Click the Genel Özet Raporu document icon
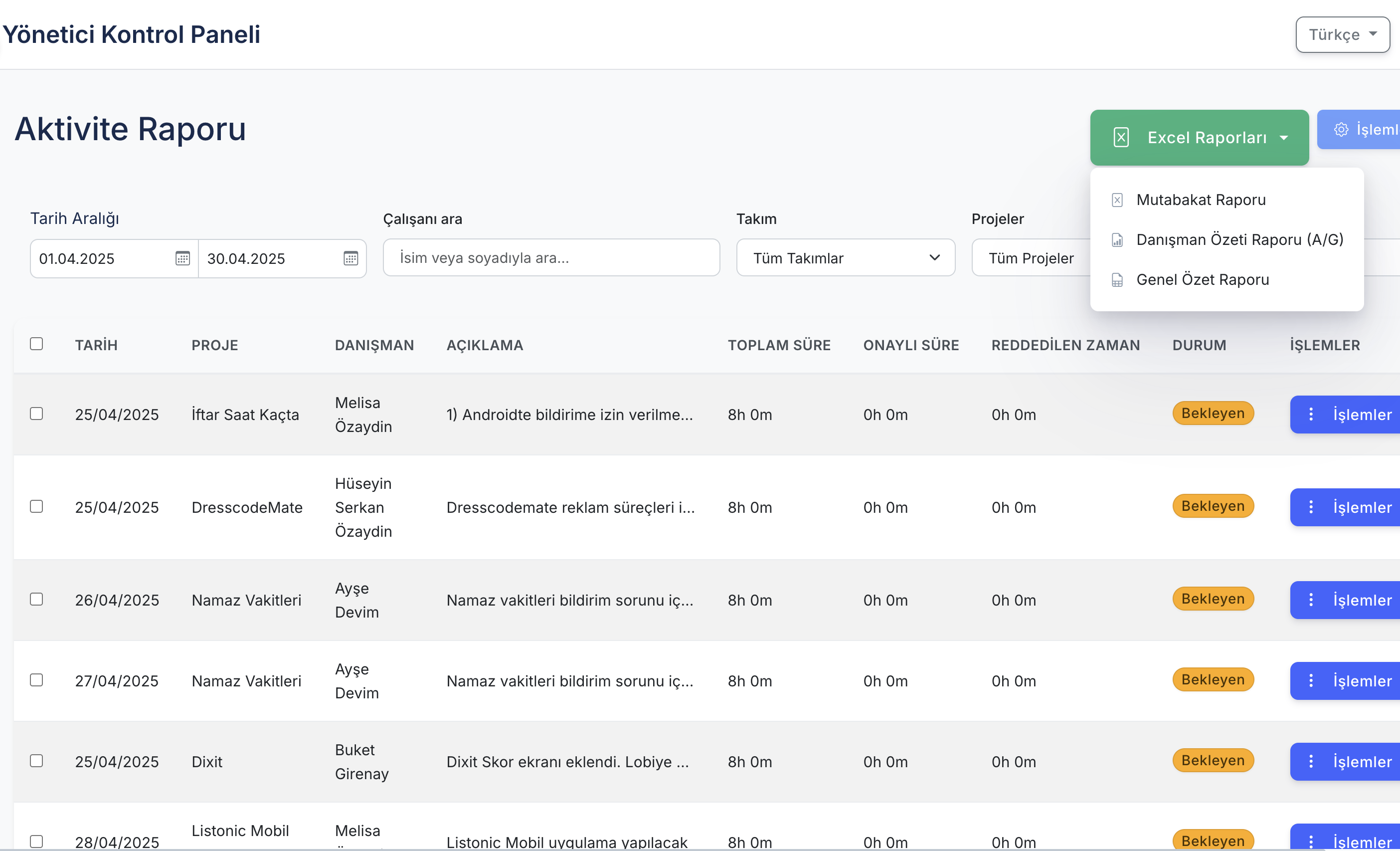 [1117, 280]
